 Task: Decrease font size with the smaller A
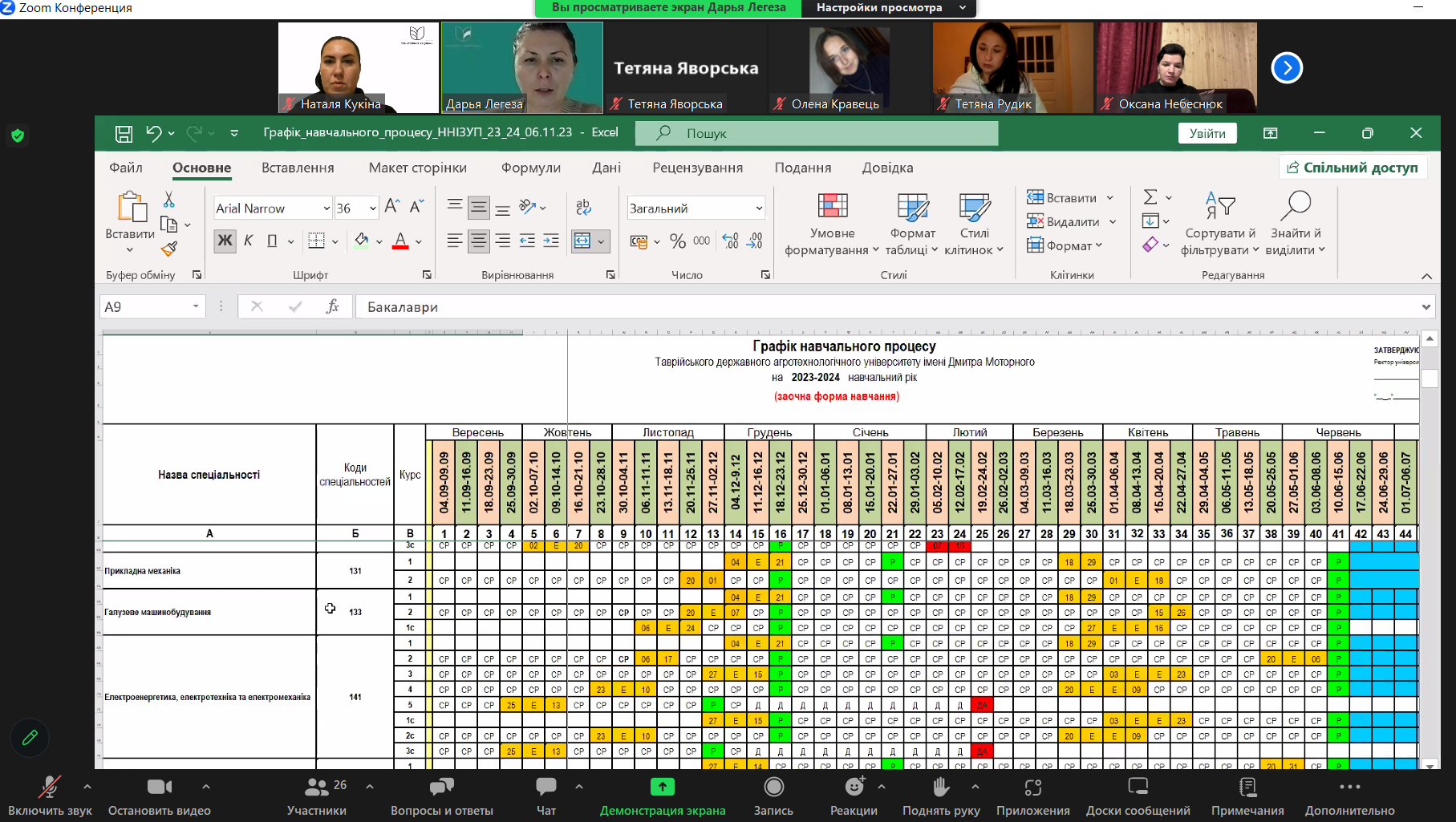pos(416,207)
